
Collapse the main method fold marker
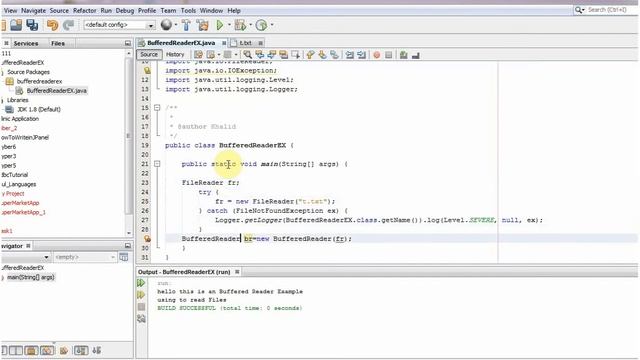pos(157,164)
